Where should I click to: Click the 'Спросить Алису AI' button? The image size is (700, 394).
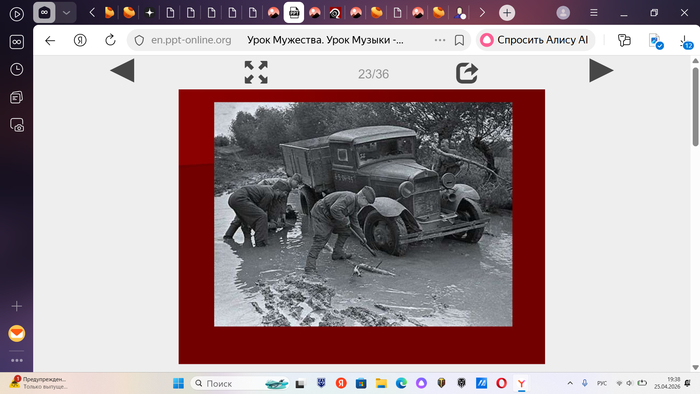(535, 40)
